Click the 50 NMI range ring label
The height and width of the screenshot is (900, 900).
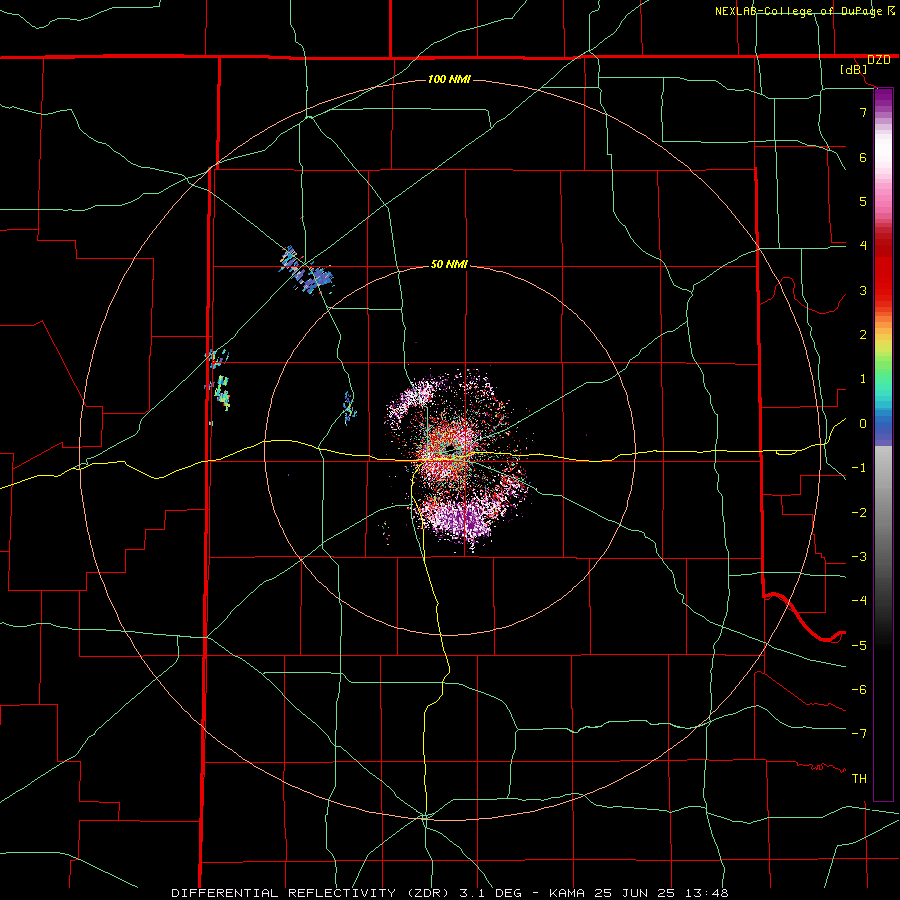tap(449, 264)
